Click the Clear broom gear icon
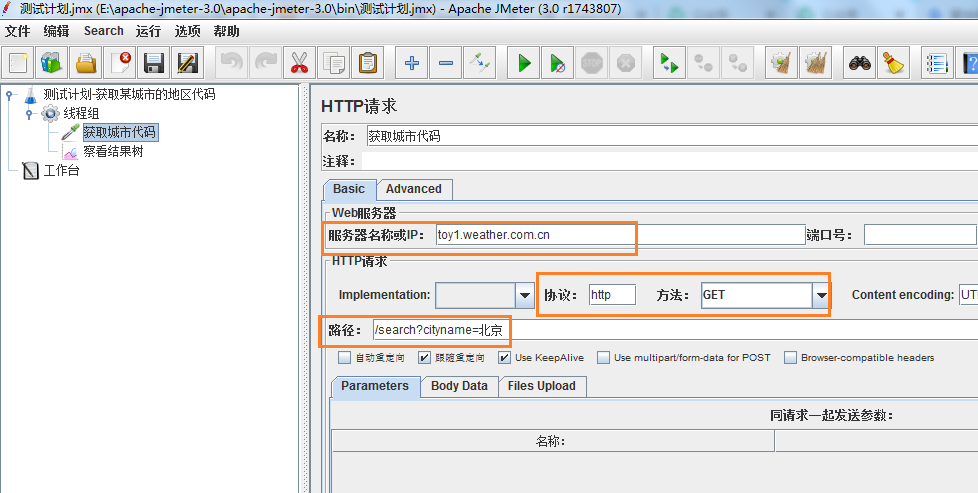The width and height of the screenshot is (978, 493). pyautogui.click(x=782, y=62)
